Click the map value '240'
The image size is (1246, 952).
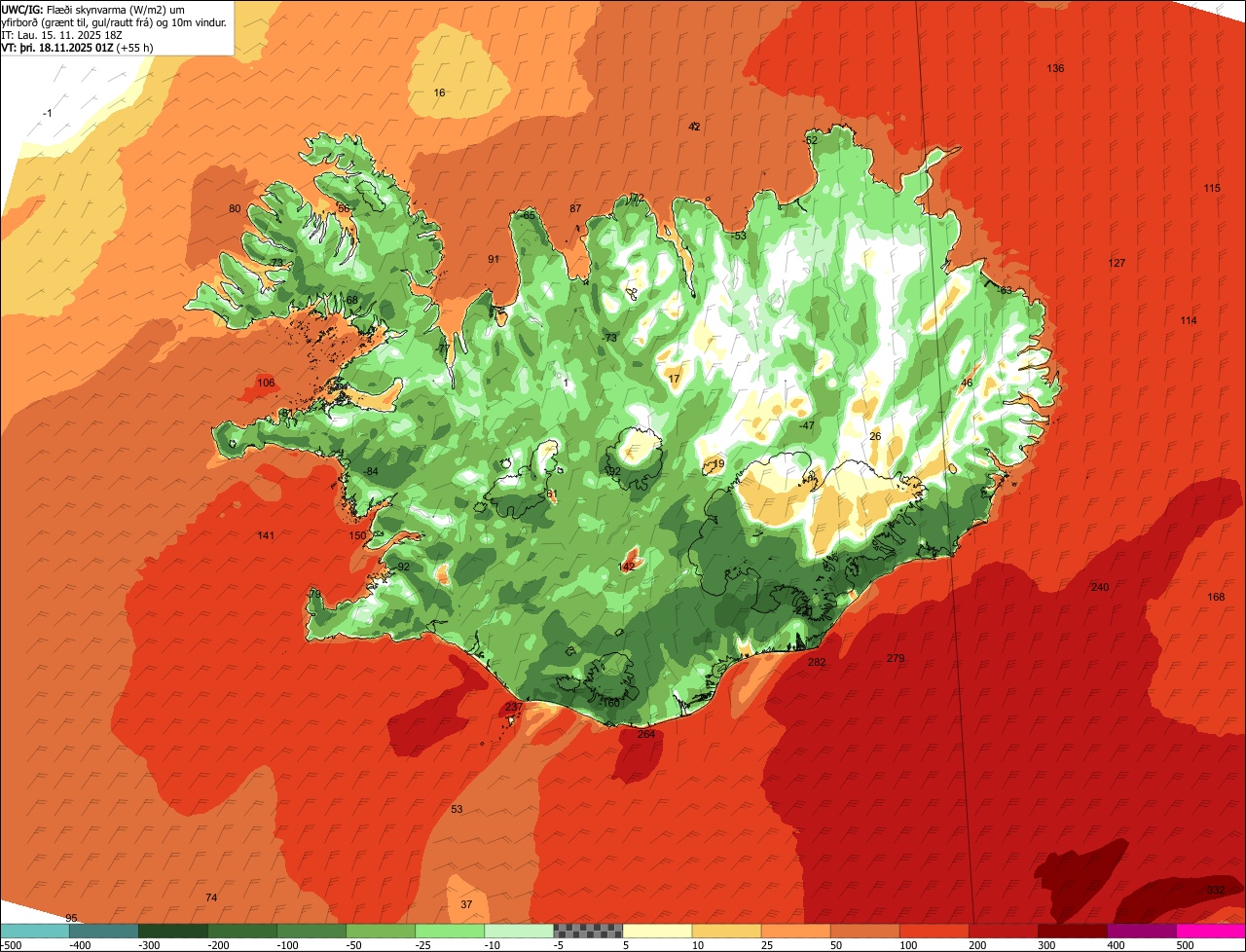pos(1100,587)
